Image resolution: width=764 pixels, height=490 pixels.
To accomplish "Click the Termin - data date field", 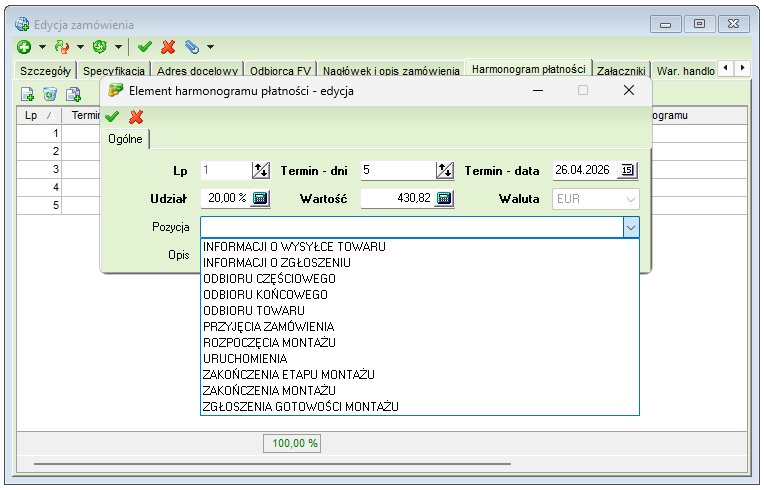I will (585, 170).
